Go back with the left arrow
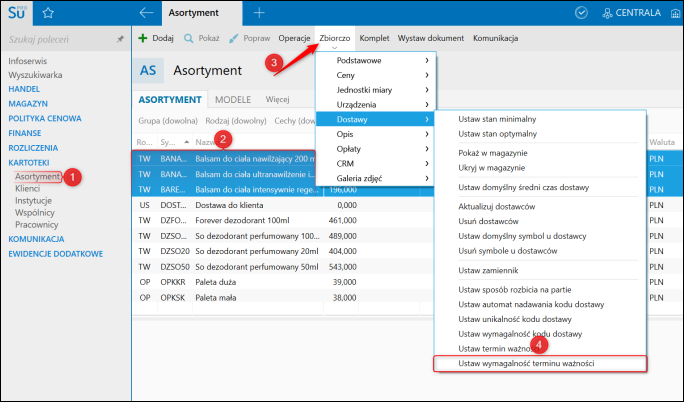This screenshot has height=402, width=684. (146, 13)
